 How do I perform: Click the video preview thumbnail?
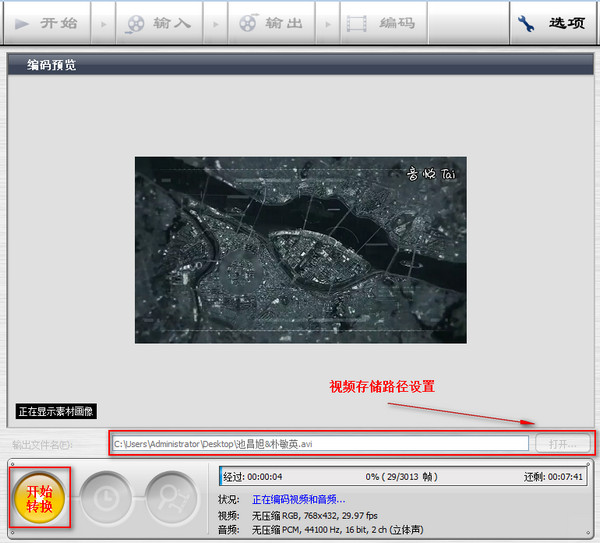tap(301, 250)
